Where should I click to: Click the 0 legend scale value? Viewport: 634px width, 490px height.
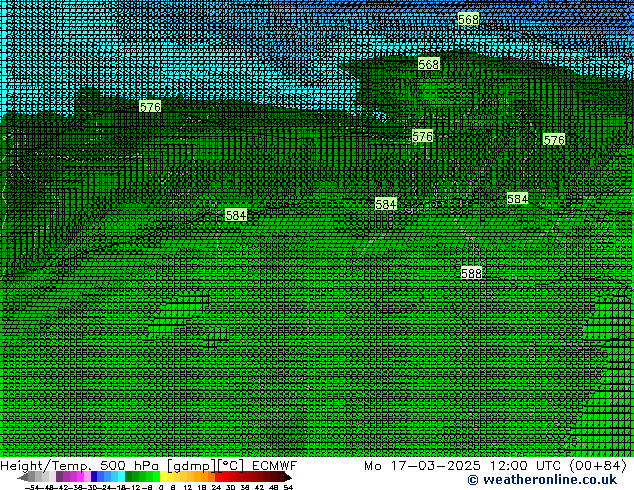(161, 487)
